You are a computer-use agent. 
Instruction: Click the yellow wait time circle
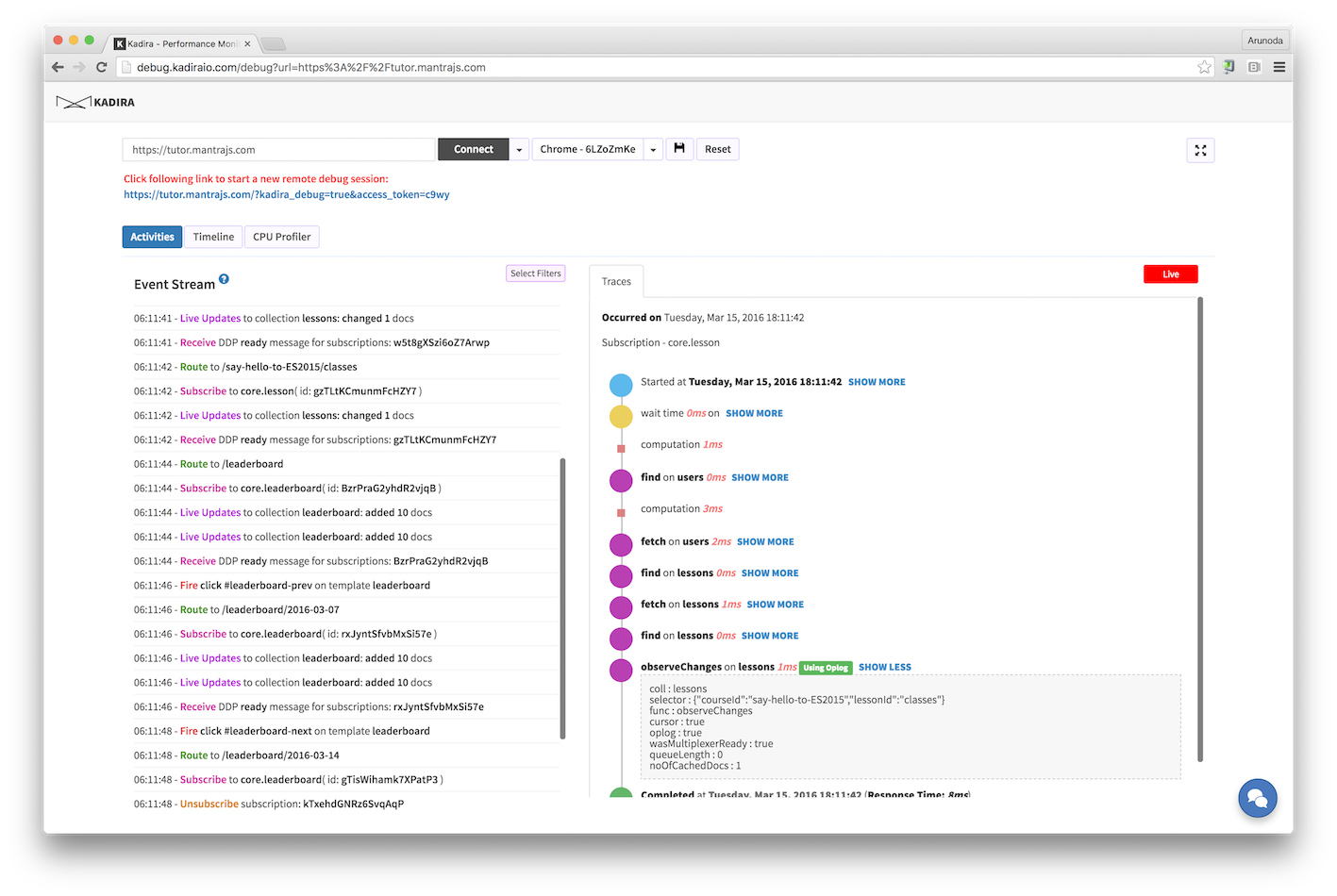[621, 416]
